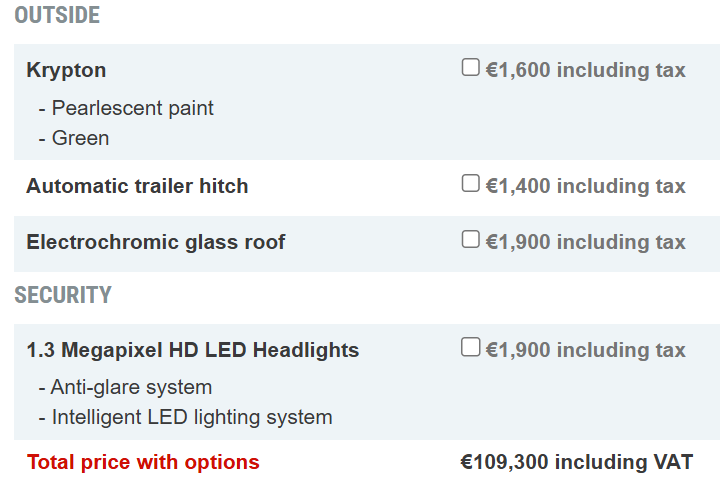This screenshot has height=478, width=720.
Task: Click the headlights €1,900 price text
Action: [x=585, y=350]
